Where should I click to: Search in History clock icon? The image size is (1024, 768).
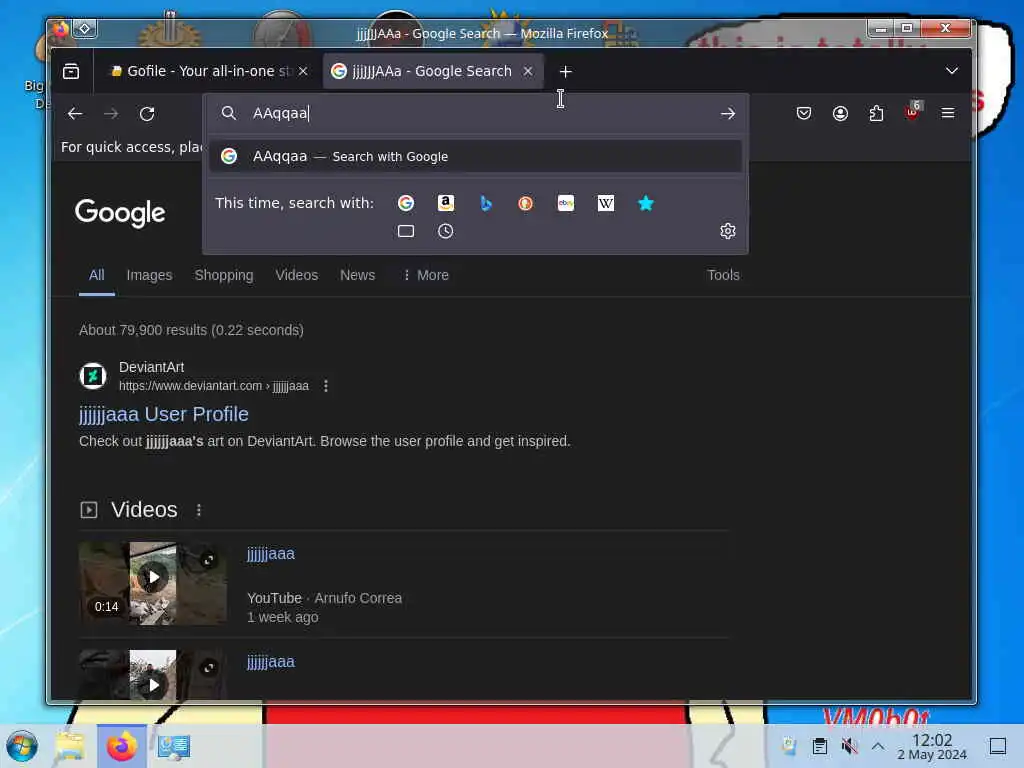pyautogui.click(x=445, y=231)
